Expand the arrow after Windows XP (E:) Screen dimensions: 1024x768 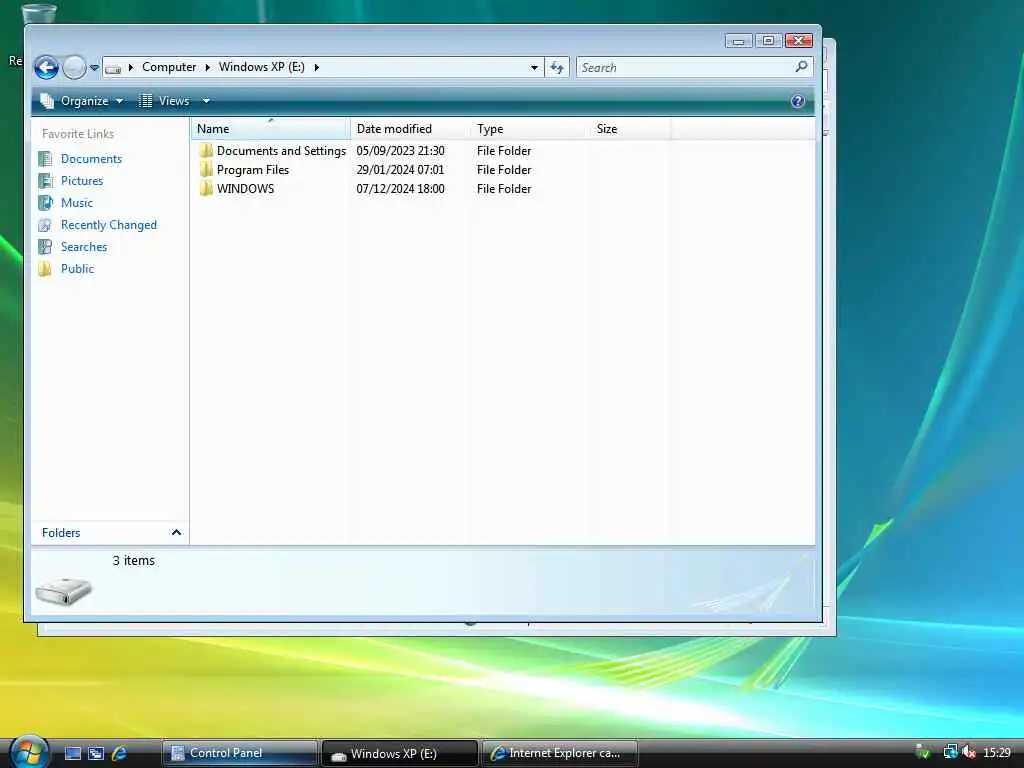[317, 67]
